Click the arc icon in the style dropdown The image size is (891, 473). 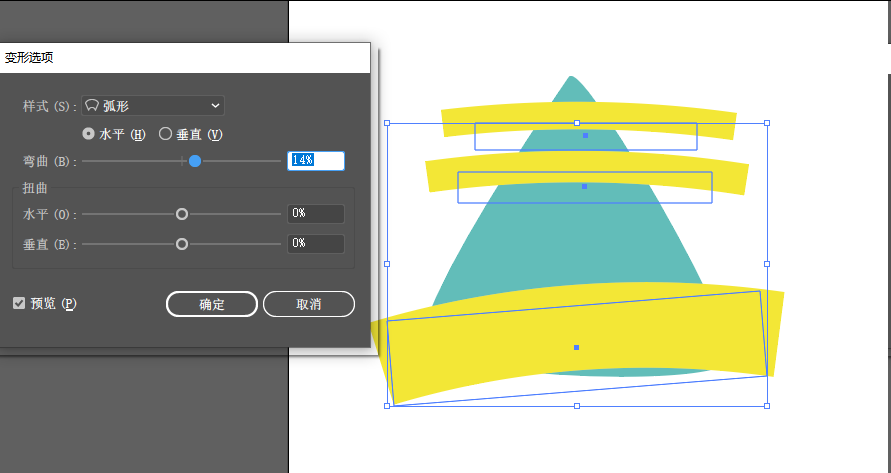pos(92,106)
